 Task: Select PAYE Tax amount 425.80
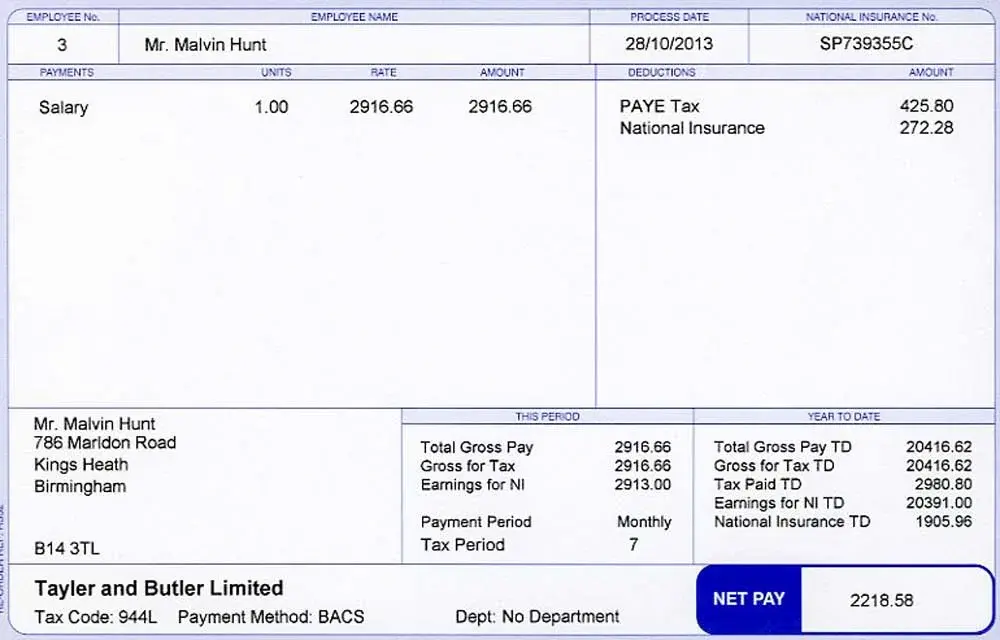927,106
